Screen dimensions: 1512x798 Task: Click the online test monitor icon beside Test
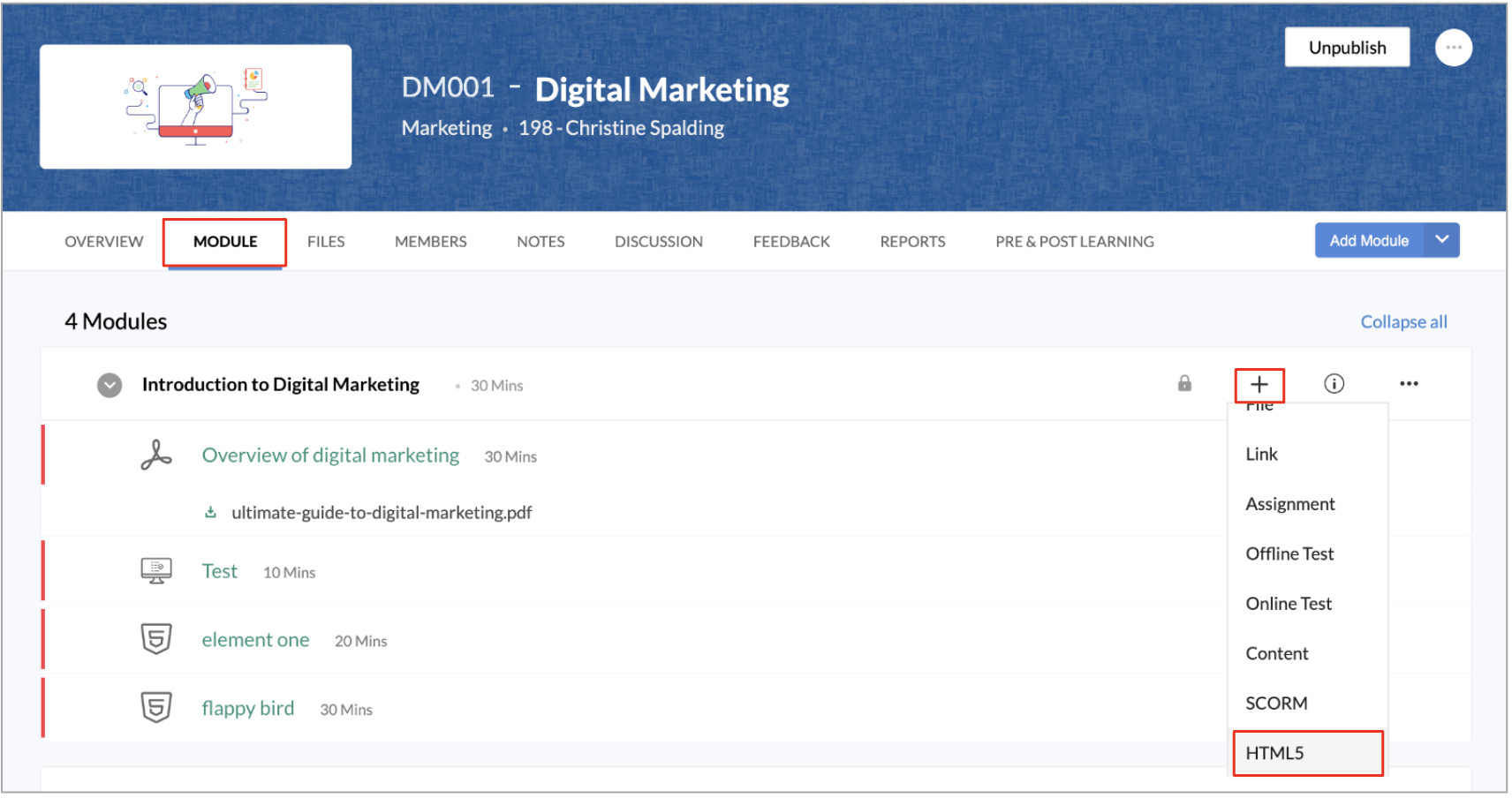click(156, 571)
